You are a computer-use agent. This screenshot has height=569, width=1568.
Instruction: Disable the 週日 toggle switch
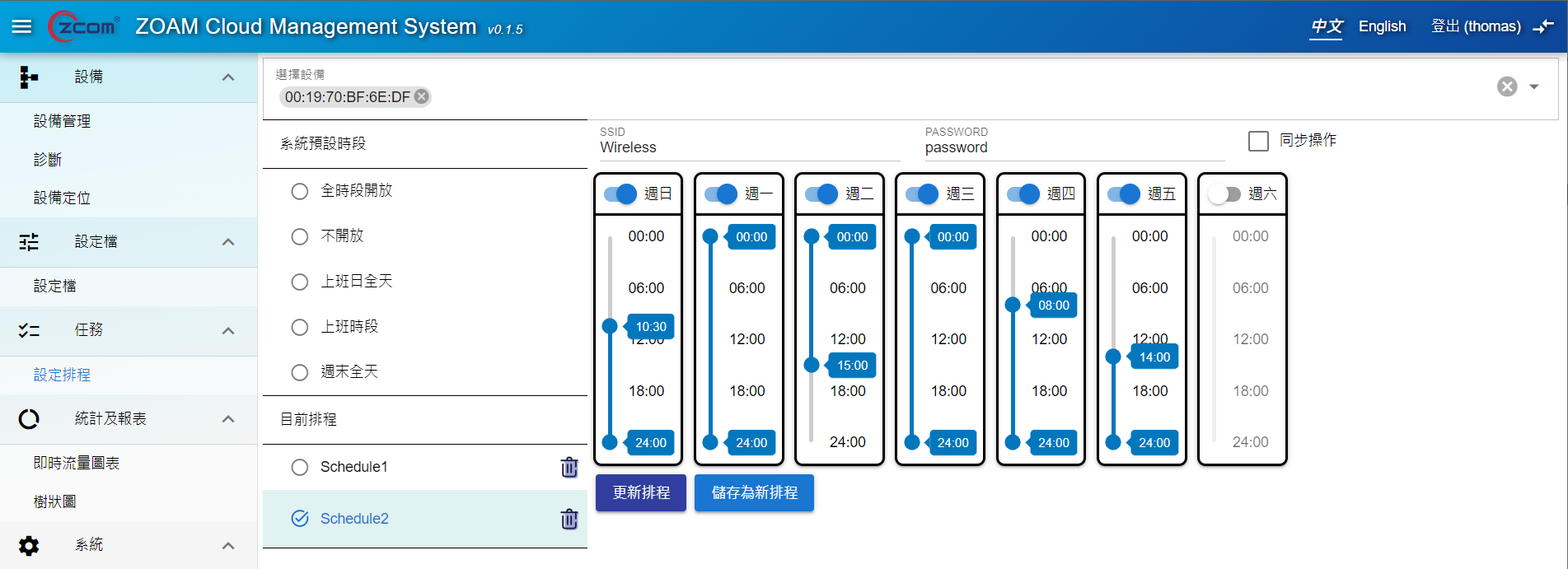(x=620, y=194)
